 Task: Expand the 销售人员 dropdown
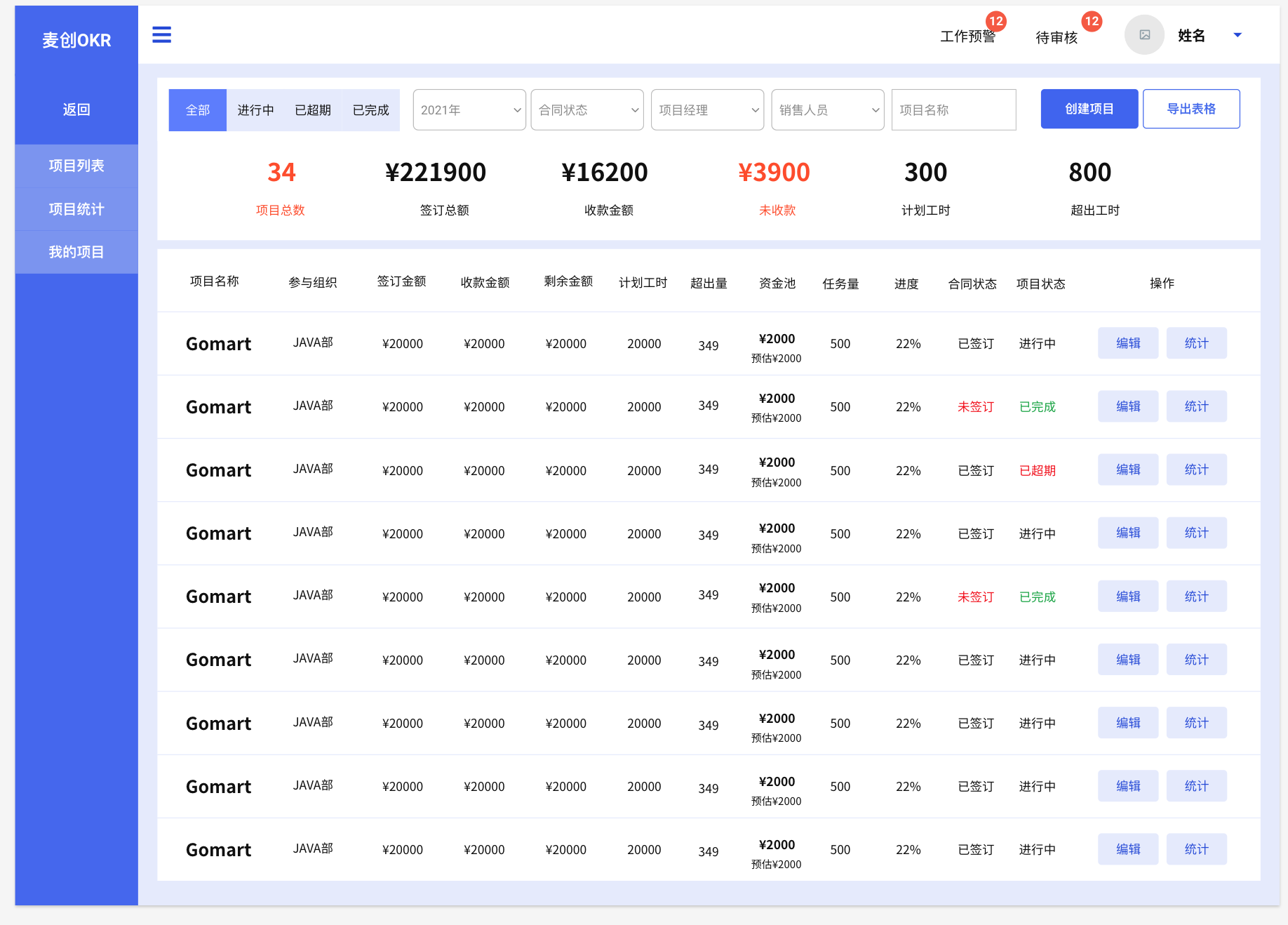(827, 110)
